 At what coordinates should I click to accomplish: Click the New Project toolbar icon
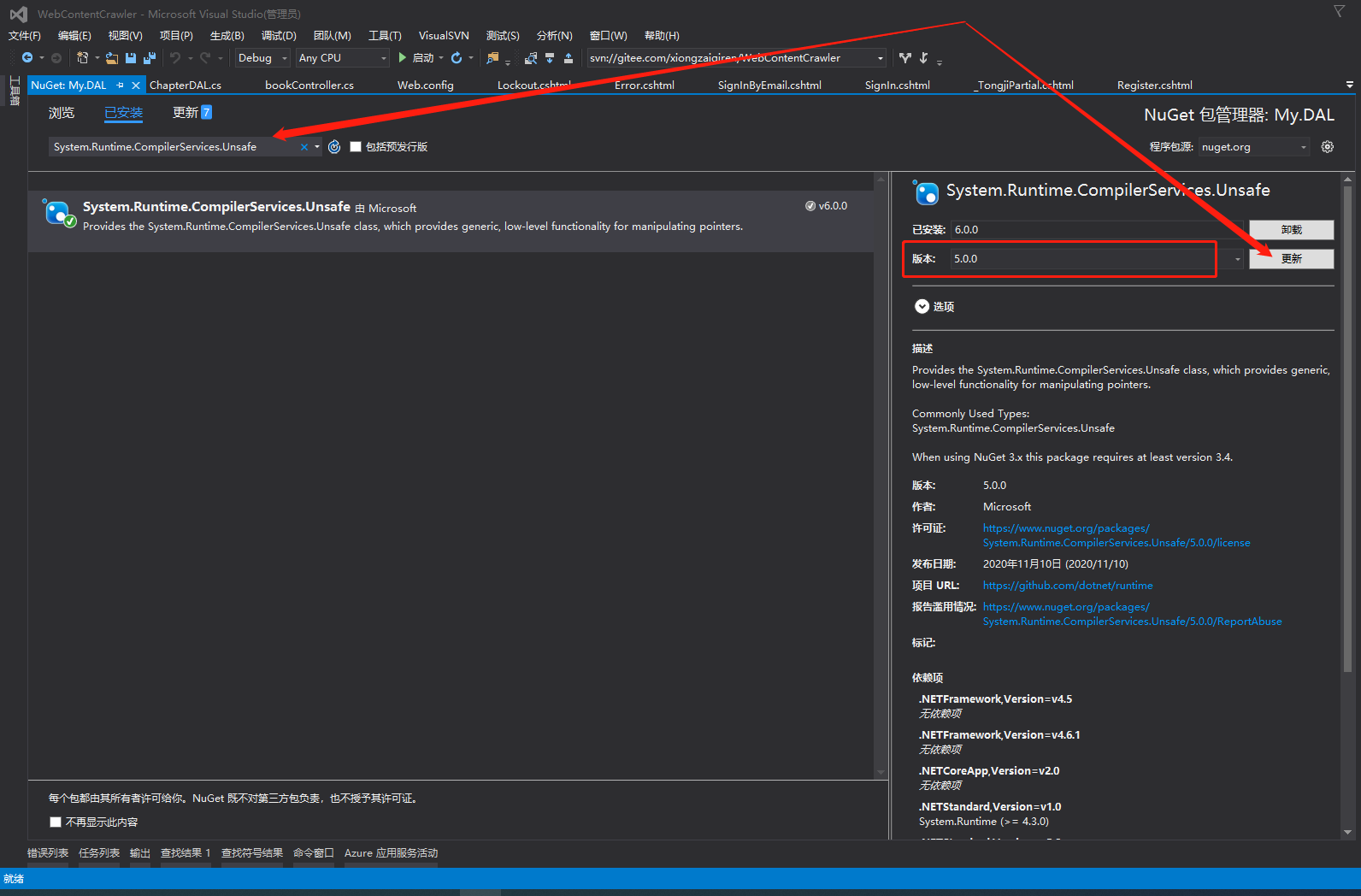pyautogui.click(x=83, y=58)
